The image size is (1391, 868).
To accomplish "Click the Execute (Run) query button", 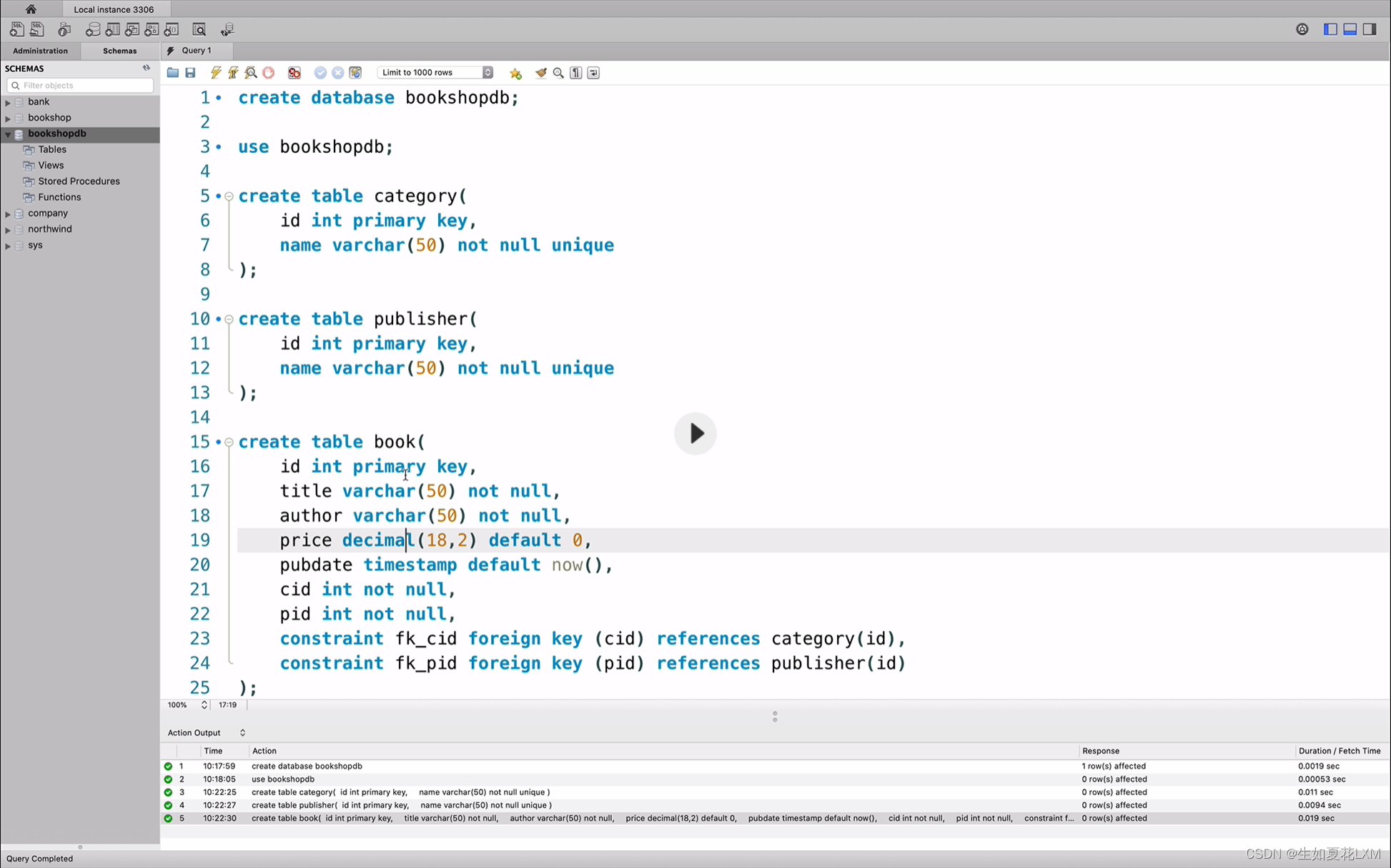I will pos(215,72).
